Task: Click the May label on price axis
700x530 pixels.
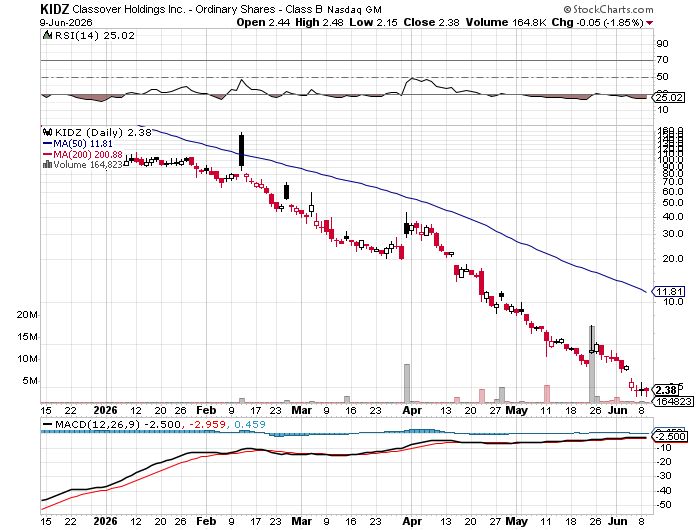Action: point(517,410)
